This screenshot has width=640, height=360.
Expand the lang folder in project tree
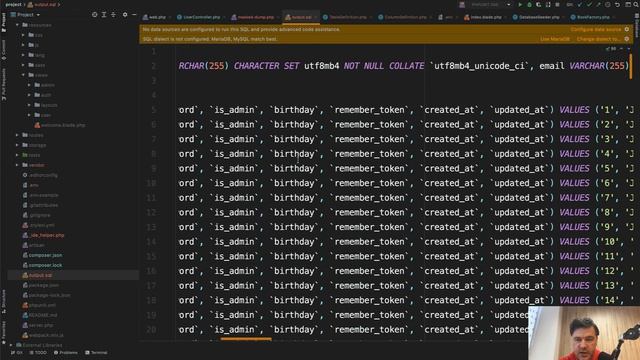(x=23, y=55)
